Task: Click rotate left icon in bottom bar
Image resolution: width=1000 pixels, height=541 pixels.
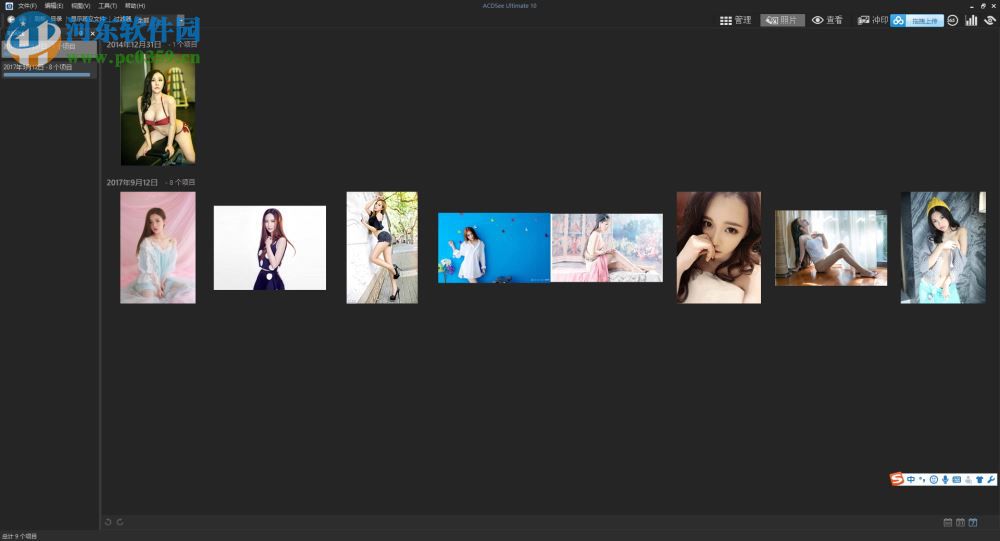Action: tap(108, 522)
